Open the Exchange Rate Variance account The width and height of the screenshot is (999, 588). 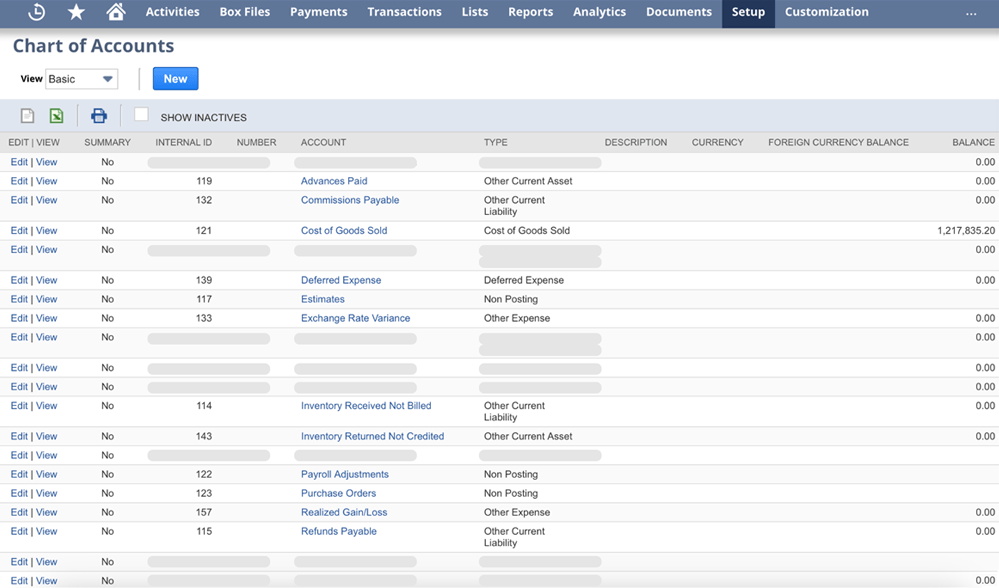(356, 319)
